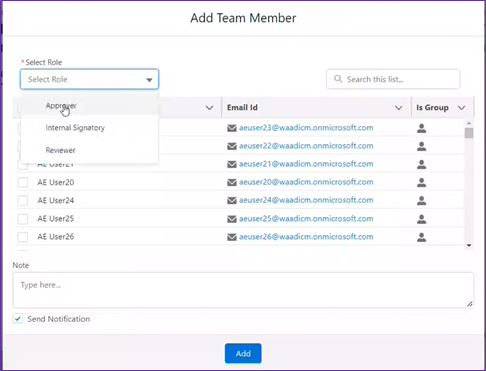Click the envelope icon beside aeuser20 email
486x371 pixels.
pos(232,182)
